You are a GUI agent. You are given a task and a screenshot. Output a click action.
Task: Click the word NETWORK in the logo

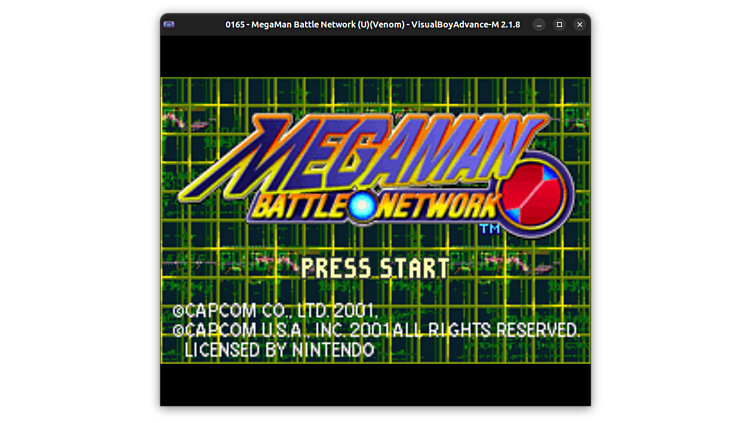pyautogui.click(x=433, y=206)
